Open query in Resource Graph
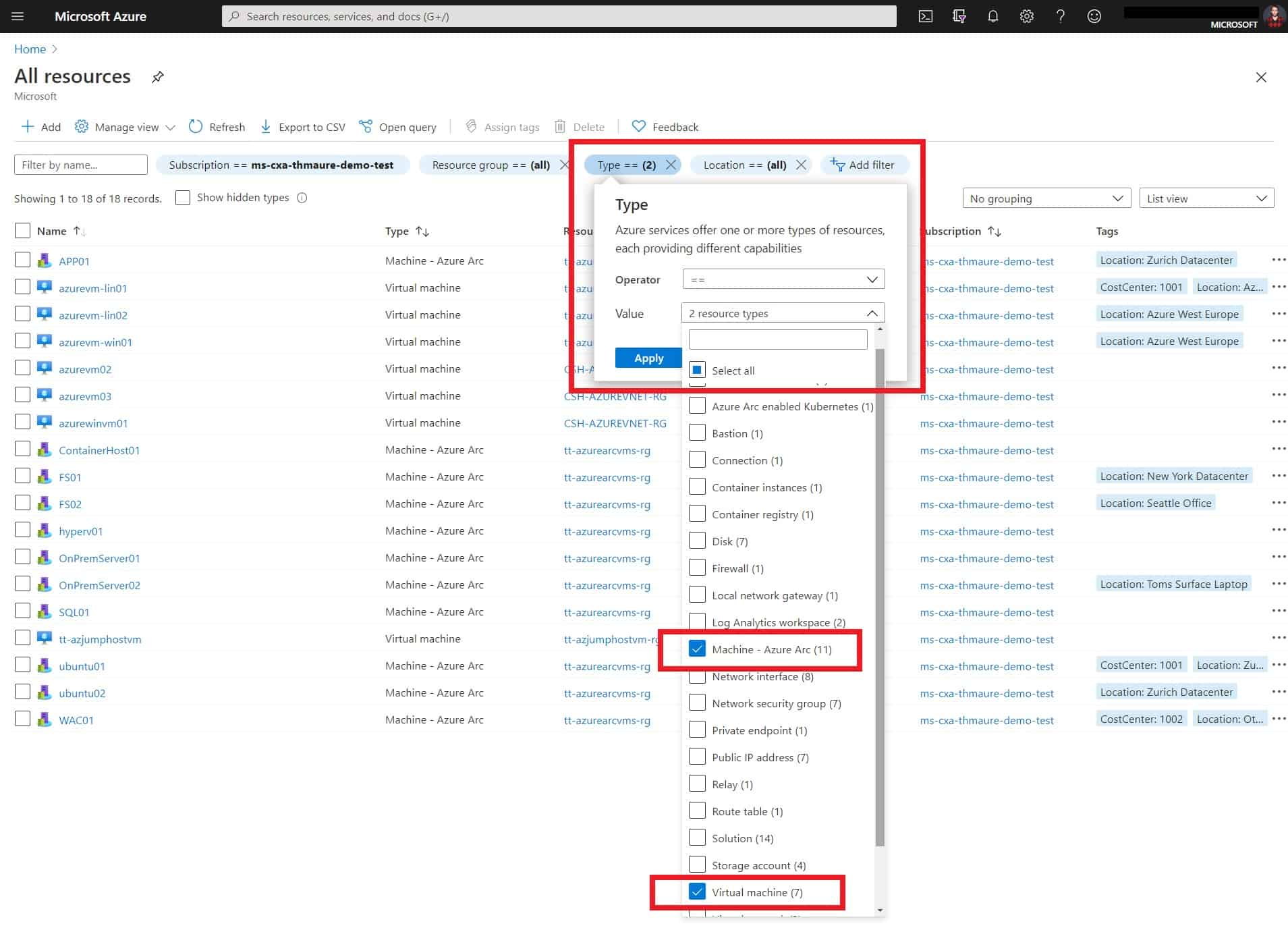The width and height of the screenshot is (1288, 928). tap(398, 127)
